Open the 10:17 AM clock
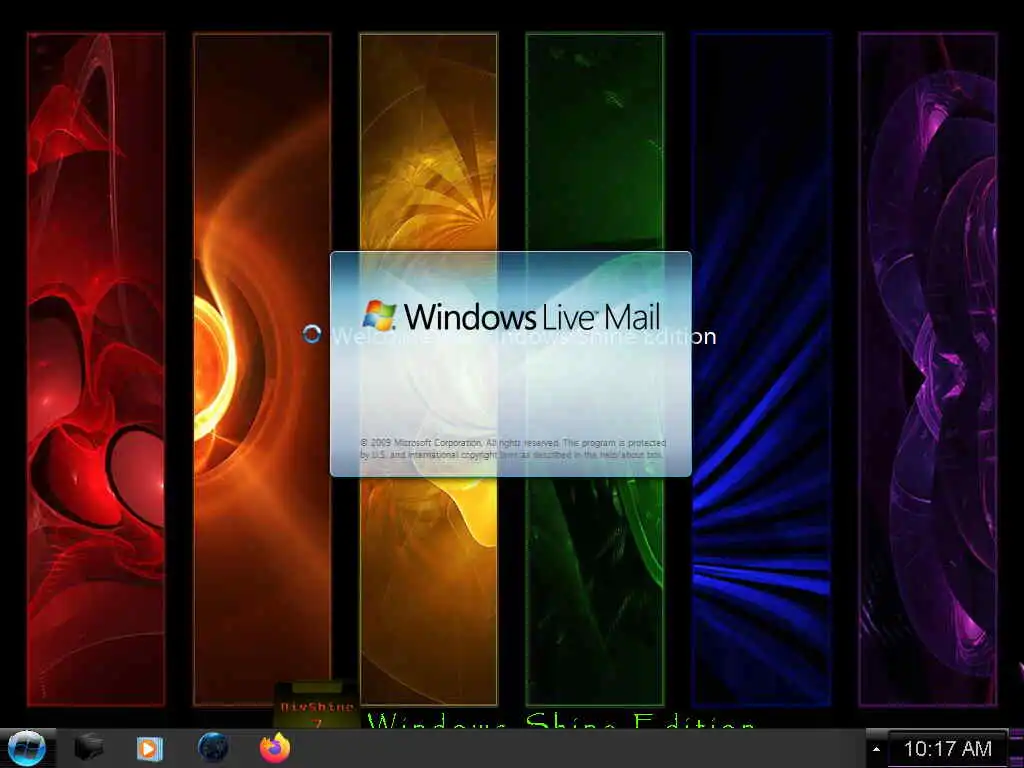This screenshot has width=1024, height=768. click(948, 749)
